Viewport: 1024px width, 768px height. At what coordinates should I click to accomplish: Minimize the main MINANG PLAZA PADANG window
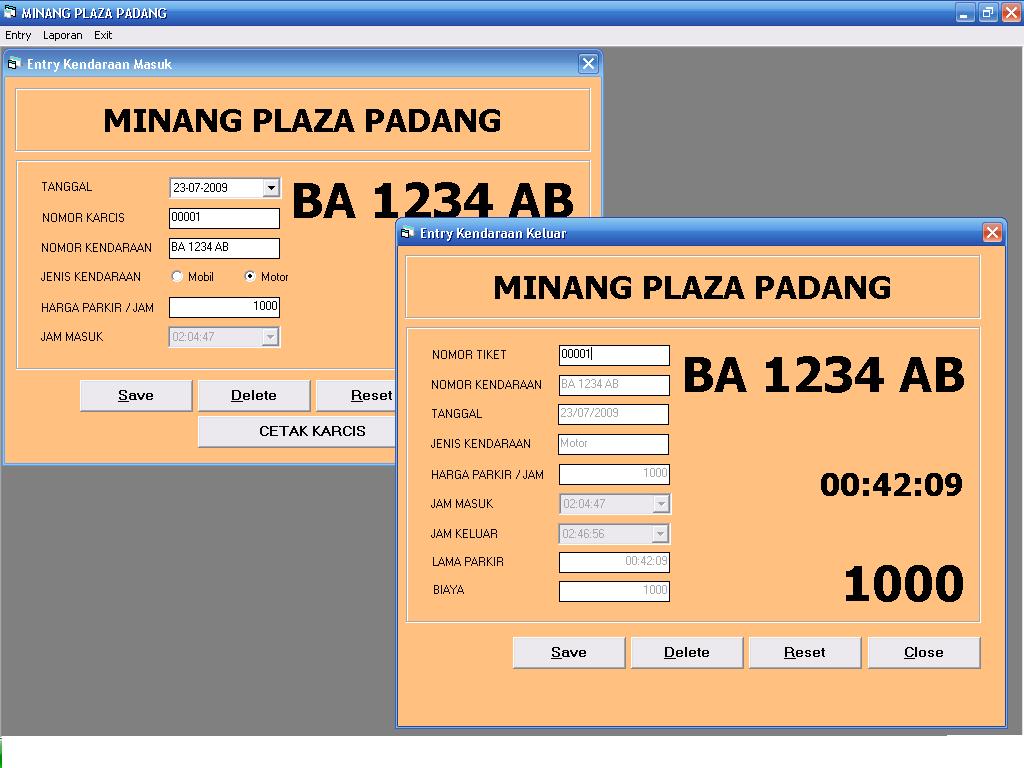965,12
